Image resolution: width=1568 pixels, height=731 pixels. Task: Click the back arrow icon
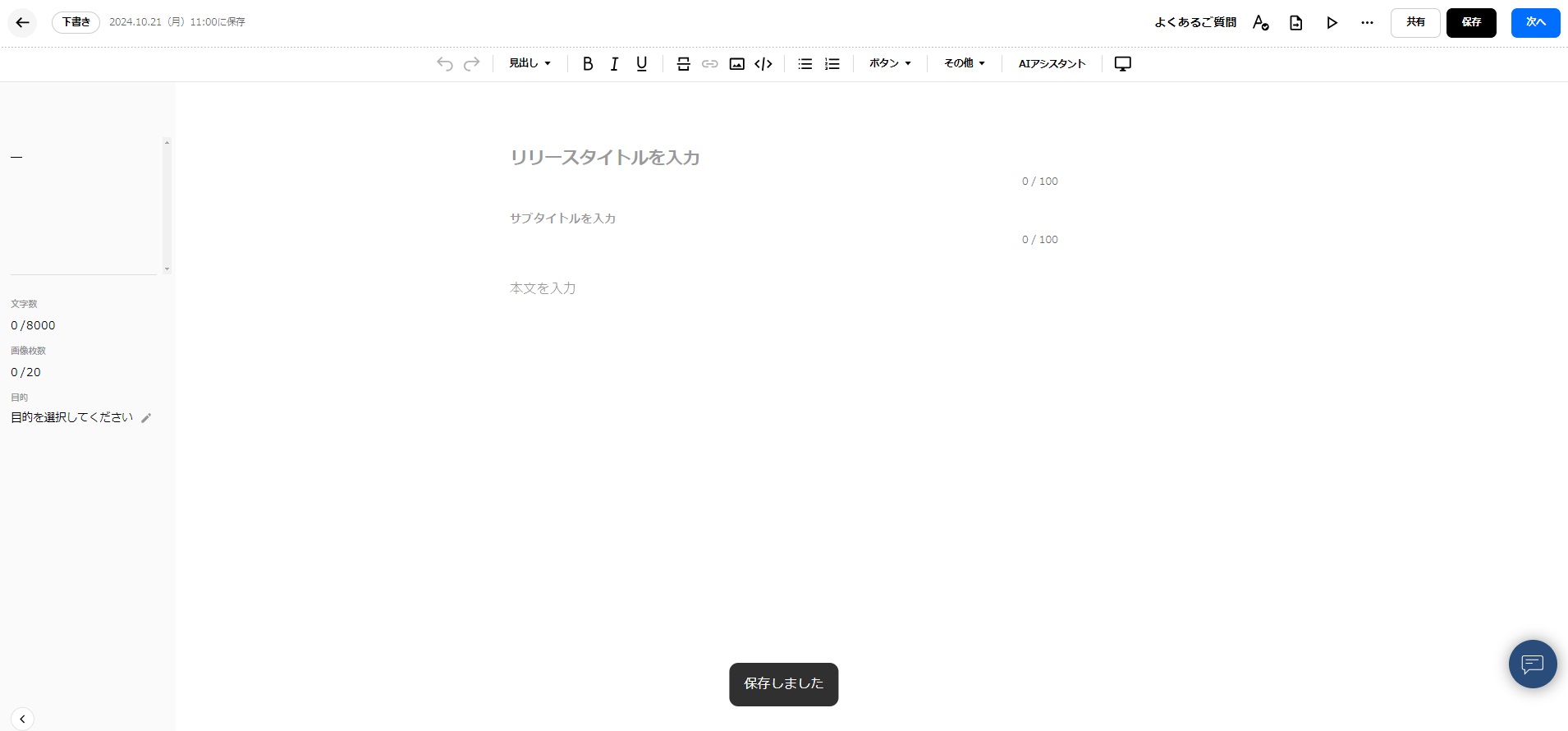pos(22,23)
